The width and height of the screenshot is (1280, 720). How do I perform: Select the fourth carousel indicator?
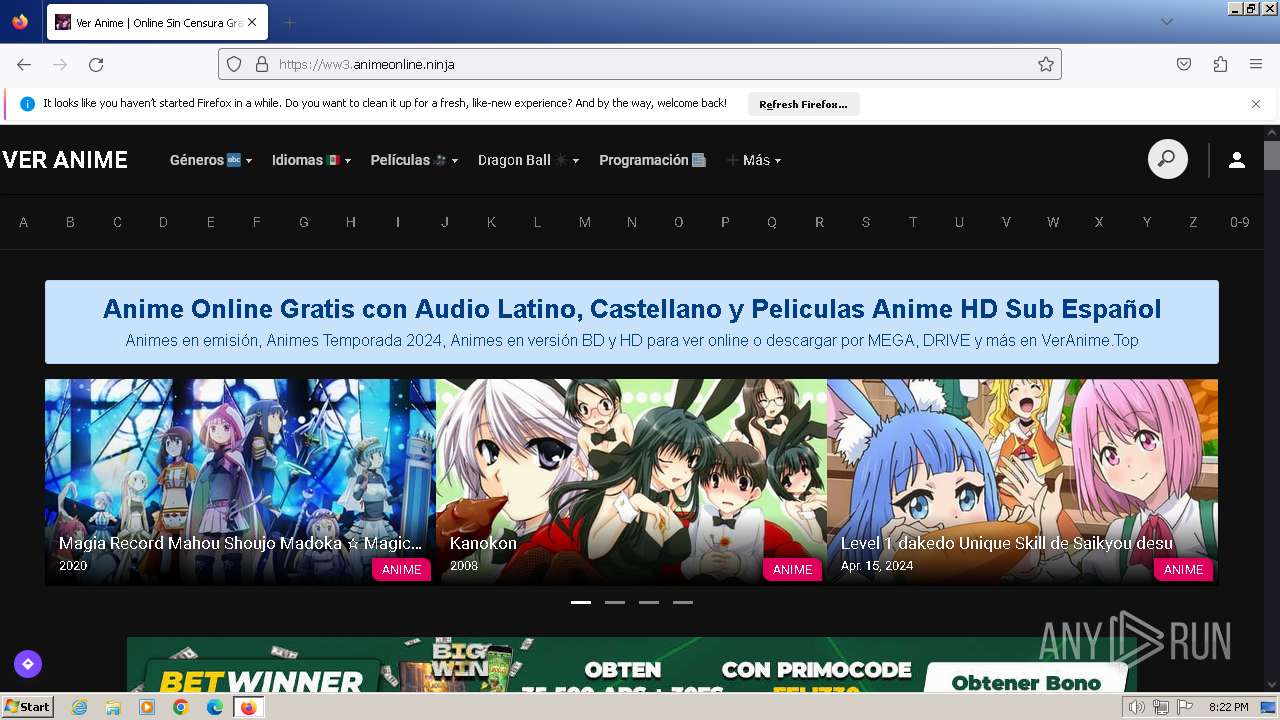683,603
